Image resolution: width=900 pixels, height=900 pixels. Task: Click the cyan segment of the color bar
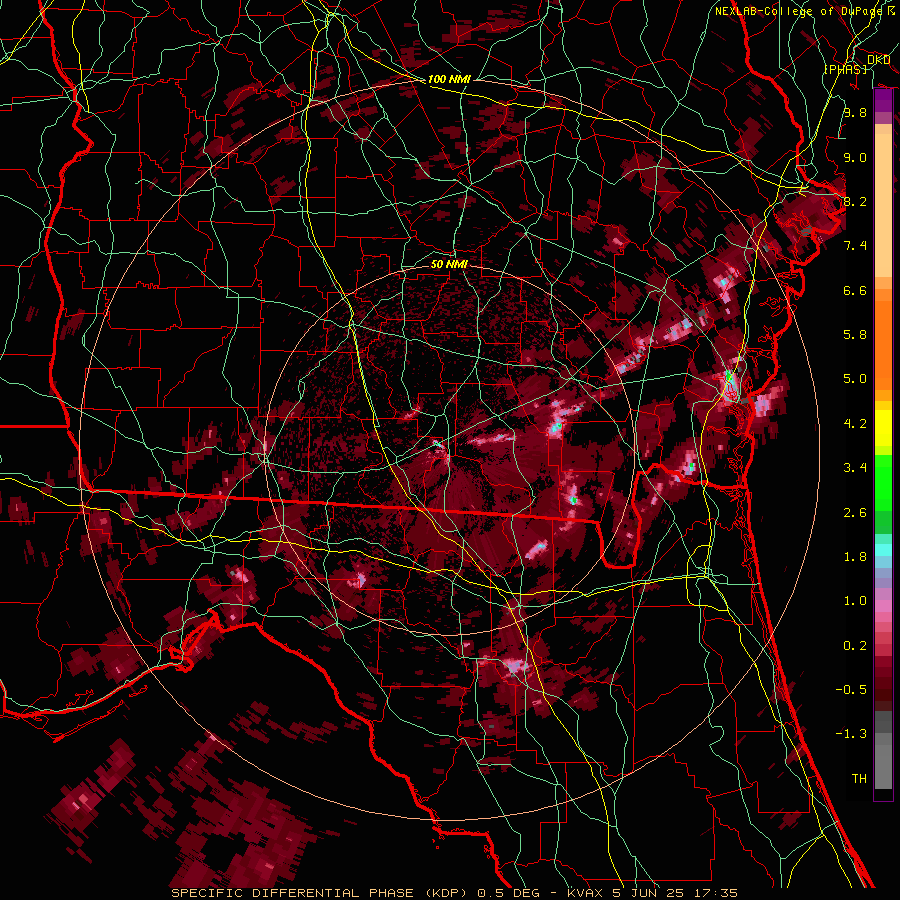tap(883, 550)
